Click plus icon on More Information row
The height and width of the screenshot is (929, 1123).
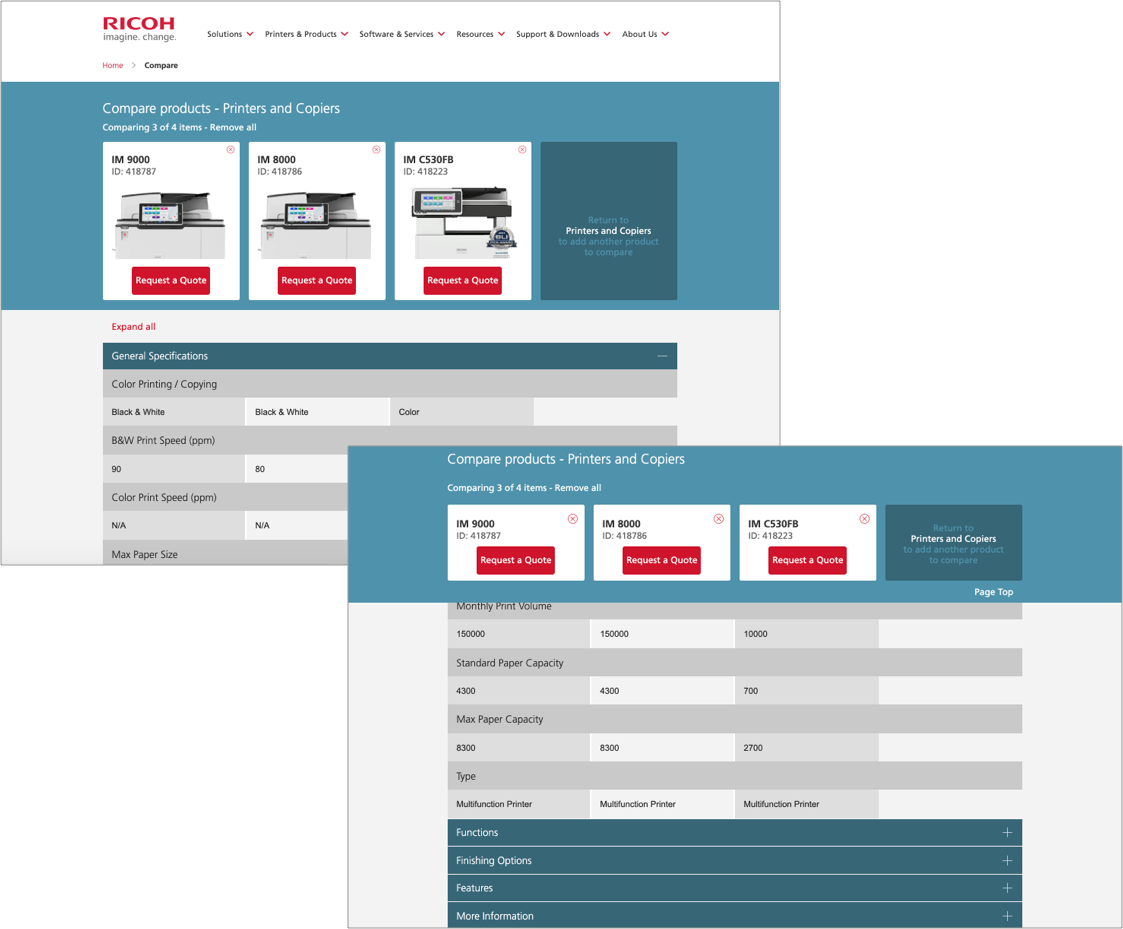coord(1007,916)
